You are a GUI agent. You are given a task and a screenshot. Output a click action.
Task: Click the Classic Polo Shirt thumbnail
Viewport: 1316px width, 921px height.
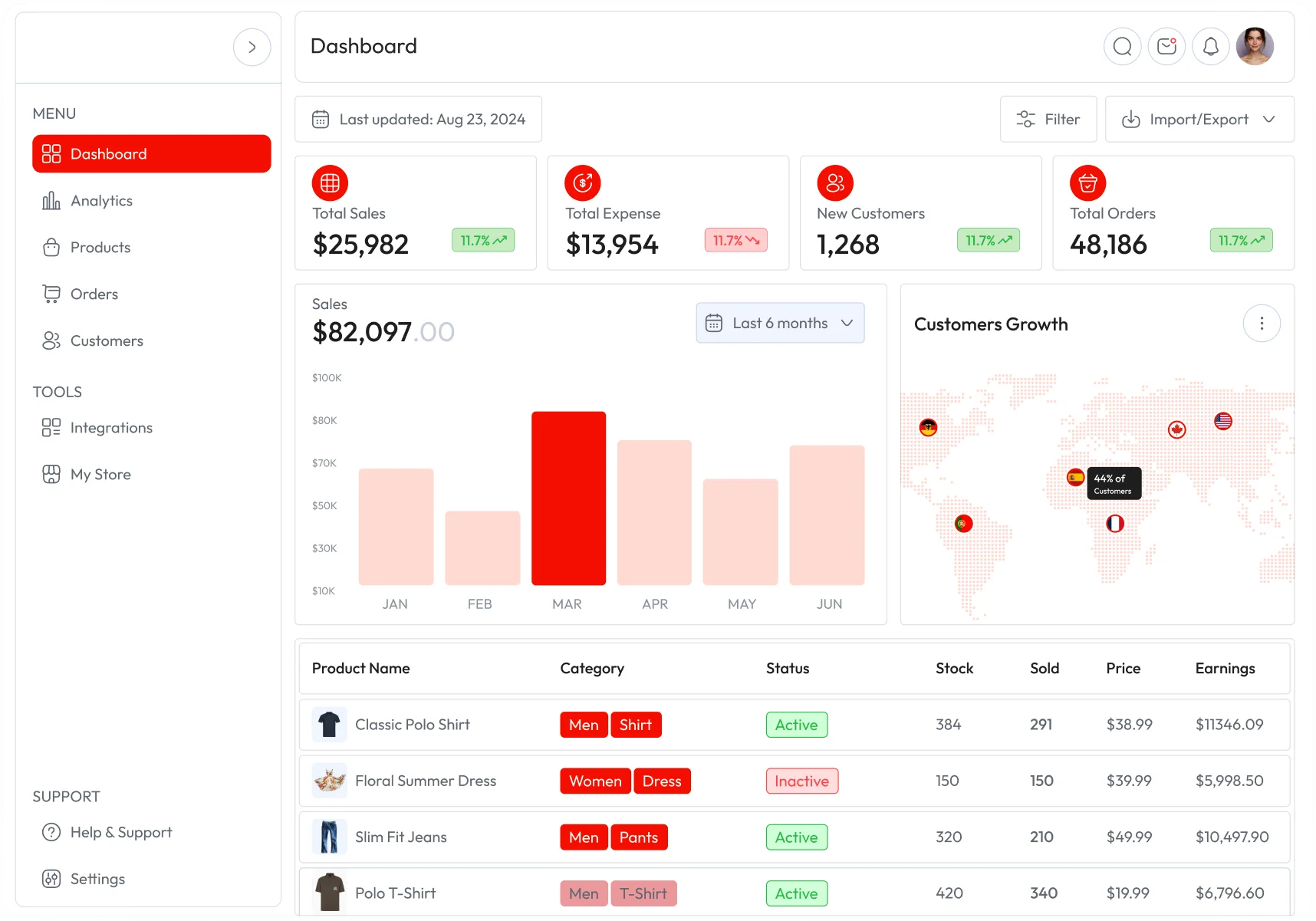[x=329, y=724]
